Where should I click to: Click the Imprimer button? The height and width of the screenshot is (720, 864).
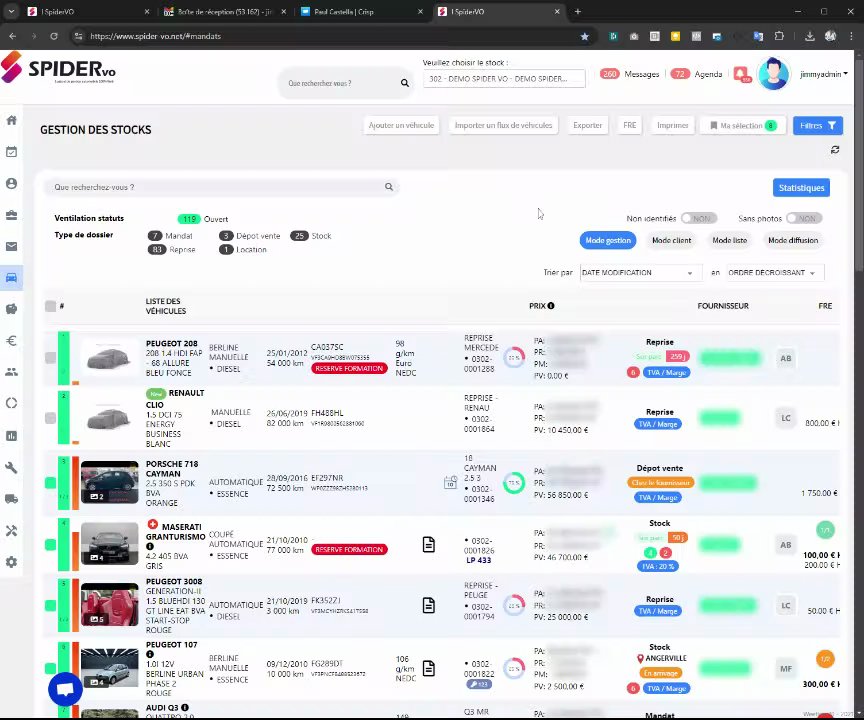(672, 126)
